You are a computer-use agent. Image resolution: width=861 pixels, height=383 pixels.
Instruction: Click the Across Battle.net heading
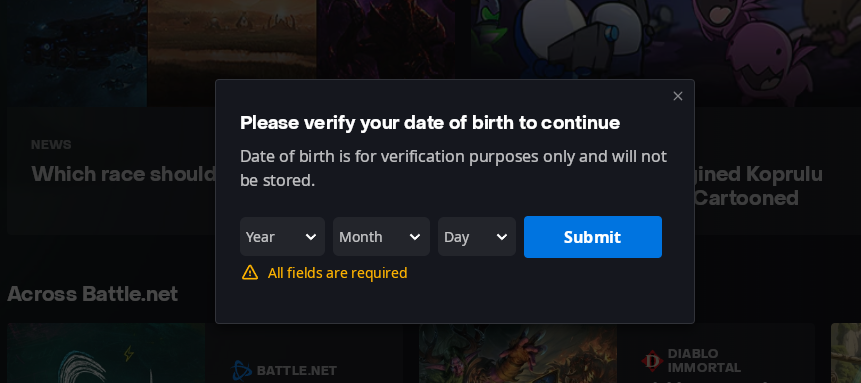pos(93,294)
